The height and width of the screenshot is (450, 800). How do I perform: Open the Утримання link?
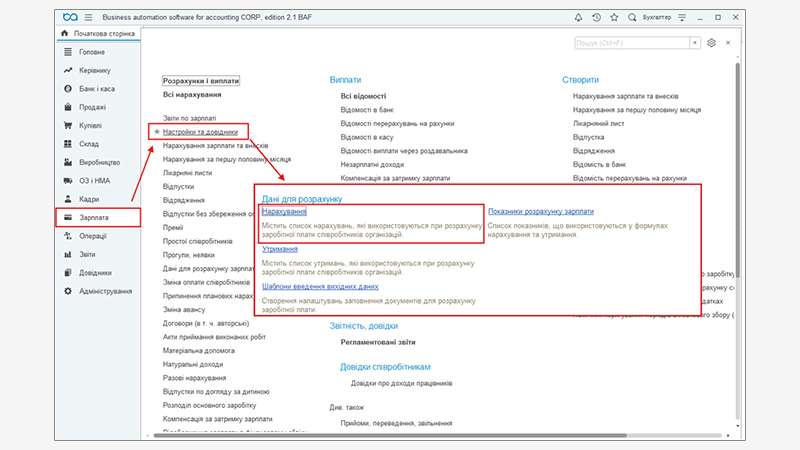(279, 249)
